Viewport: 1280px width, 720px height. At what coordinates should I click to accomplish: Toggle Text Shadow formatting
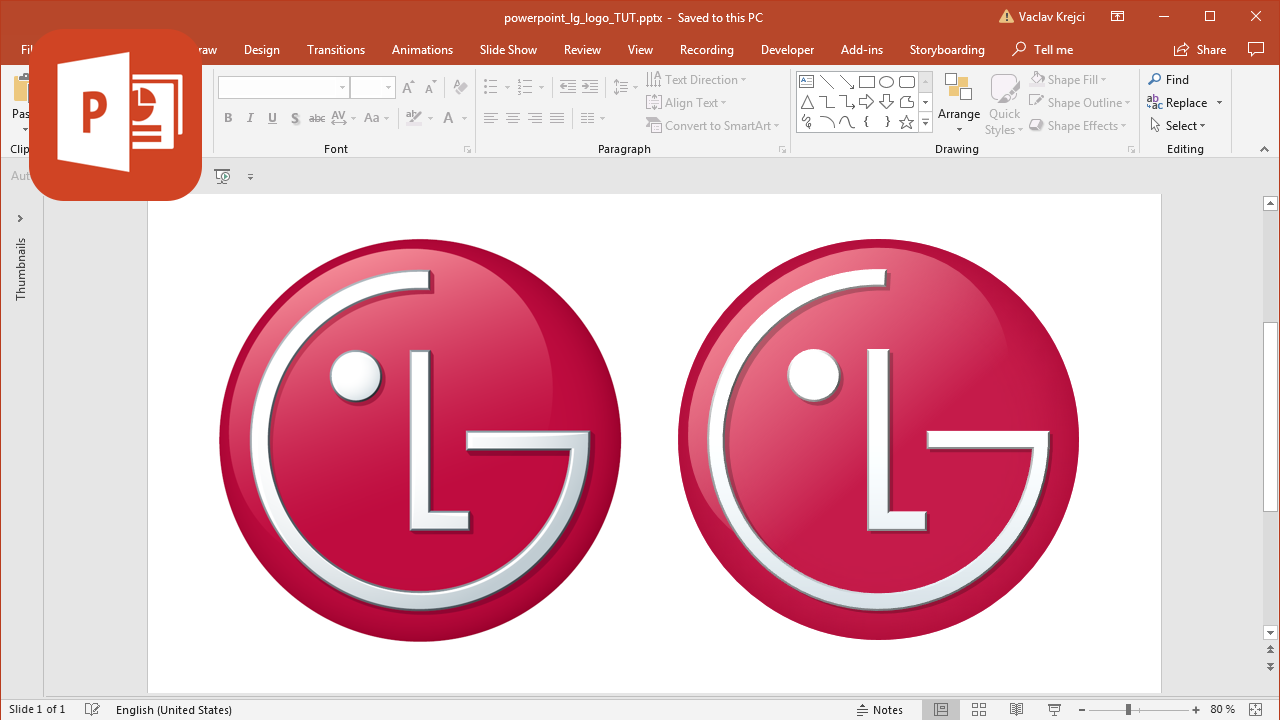coord(295,118)
